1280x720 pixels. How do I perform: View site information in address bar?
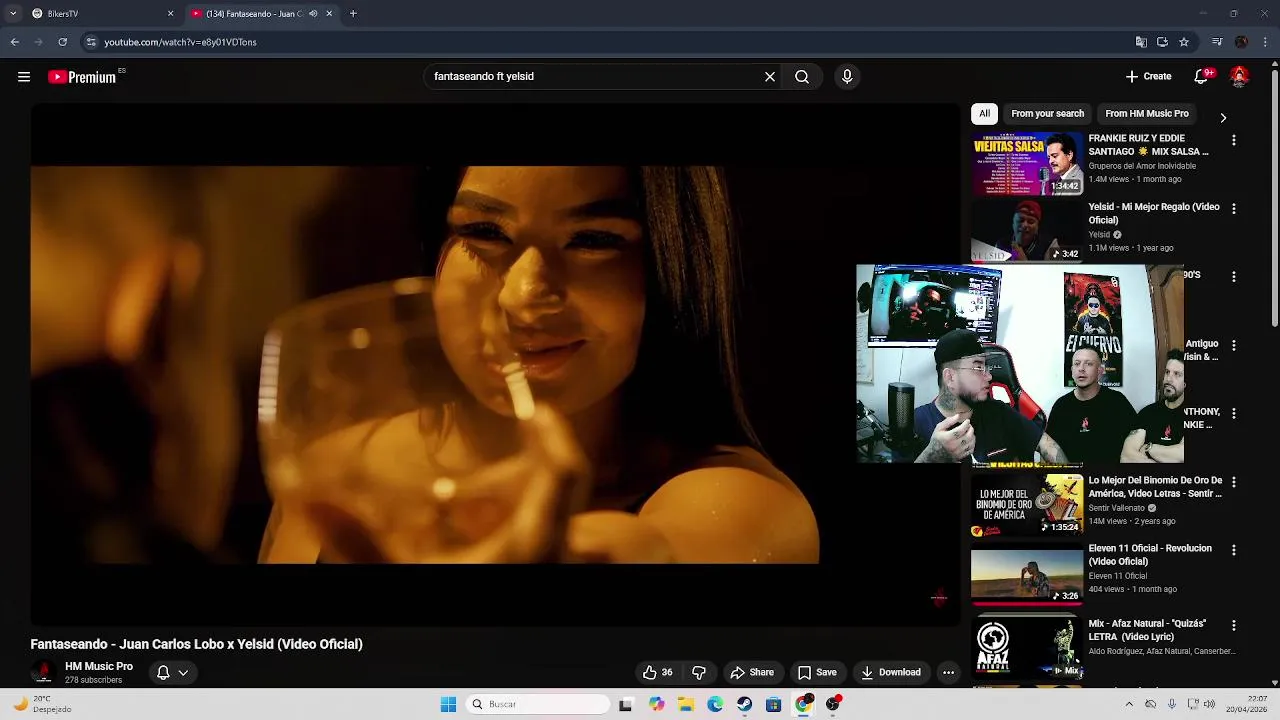91,42
